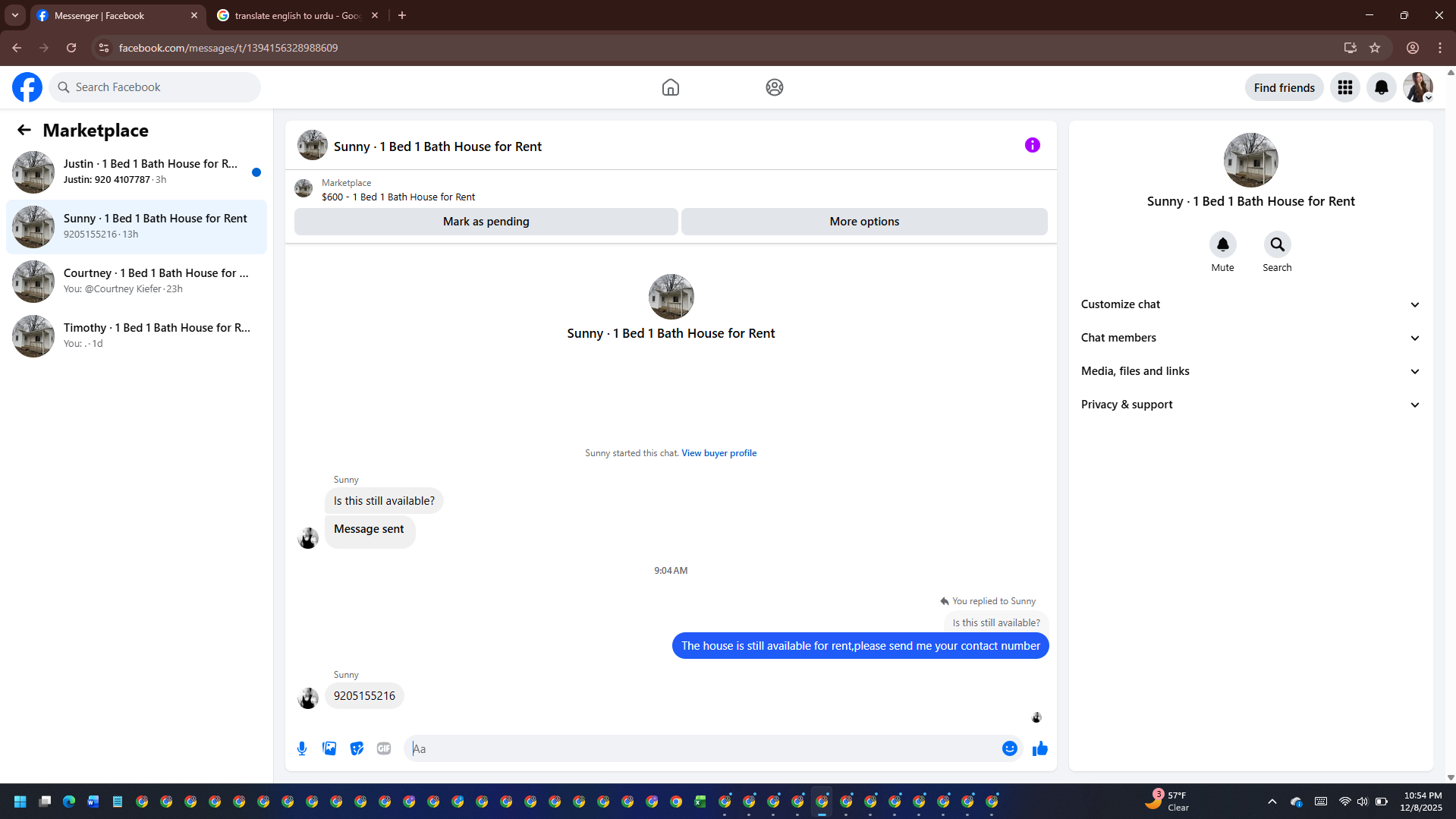
Task: Click the conversation header title Sunny
Action: coord(438,146)
